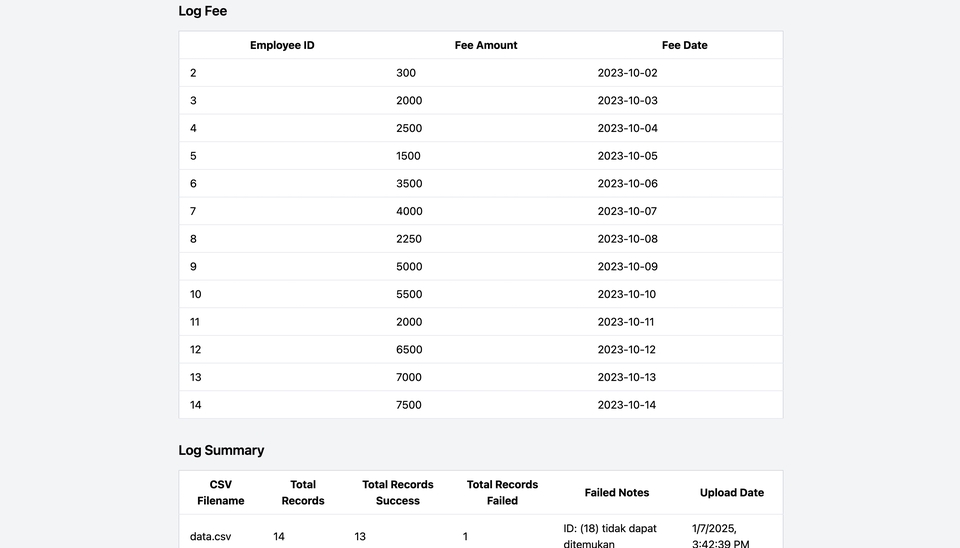This screenshot has width=960, height=548.
Task: Click the CSV Filename column header
Action: [x=220, y=492]
